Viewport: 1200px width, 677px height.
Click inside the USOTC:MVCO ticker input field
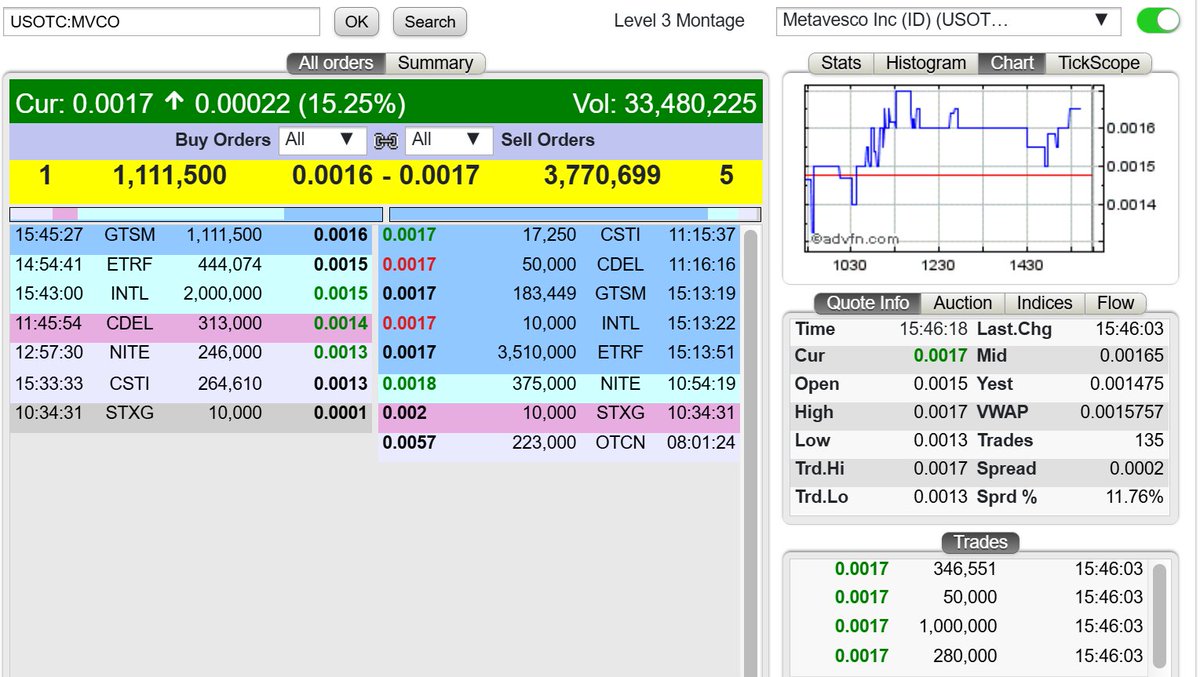click(x=160, y=20)
